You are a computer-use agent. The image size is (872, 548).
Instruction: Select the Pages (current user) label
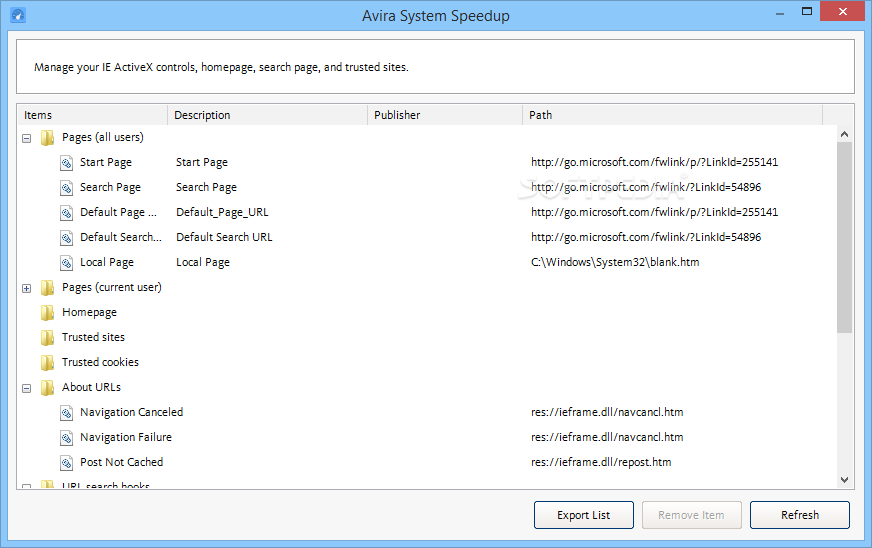point(112,288)
